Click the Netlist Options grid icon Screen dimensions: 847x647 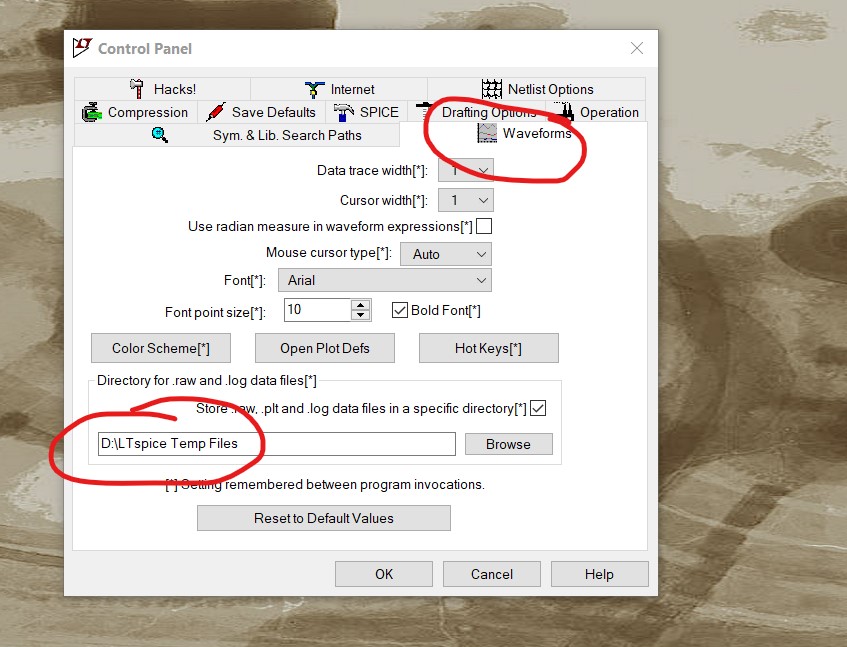pyautogui.click(x=492, y=89)
